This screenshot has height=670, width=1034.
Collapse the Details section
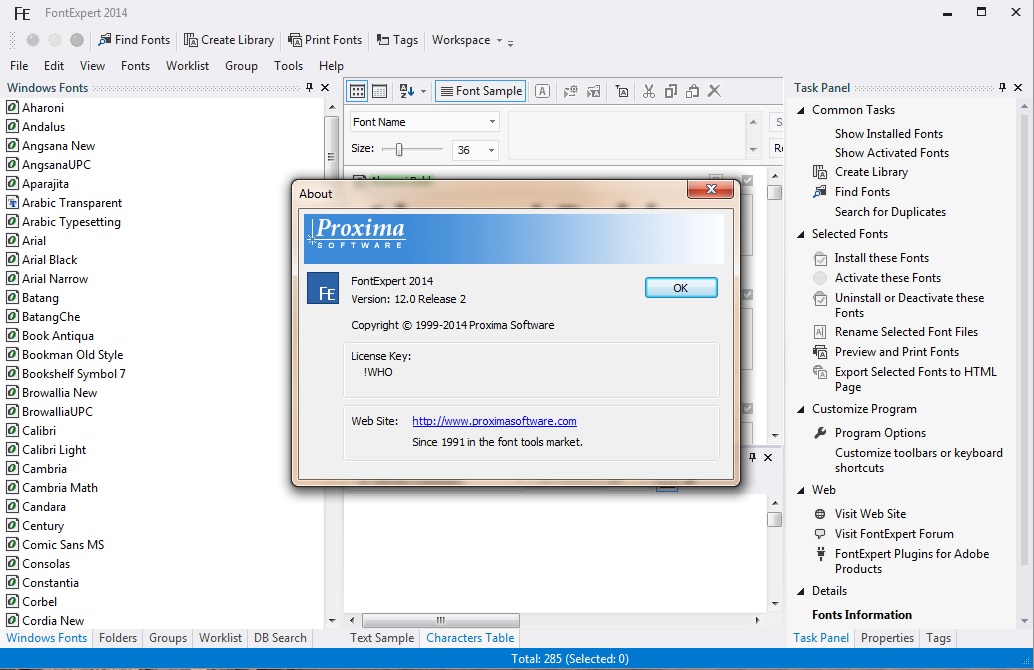point(801,592)
